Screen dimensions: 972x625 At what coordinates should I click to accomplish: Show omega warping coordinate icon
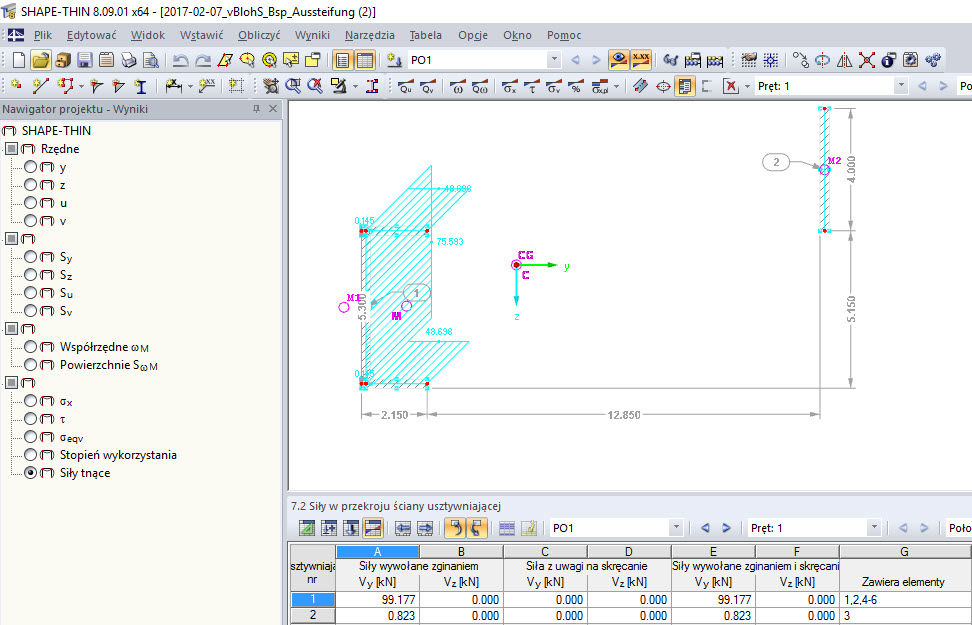457,86
